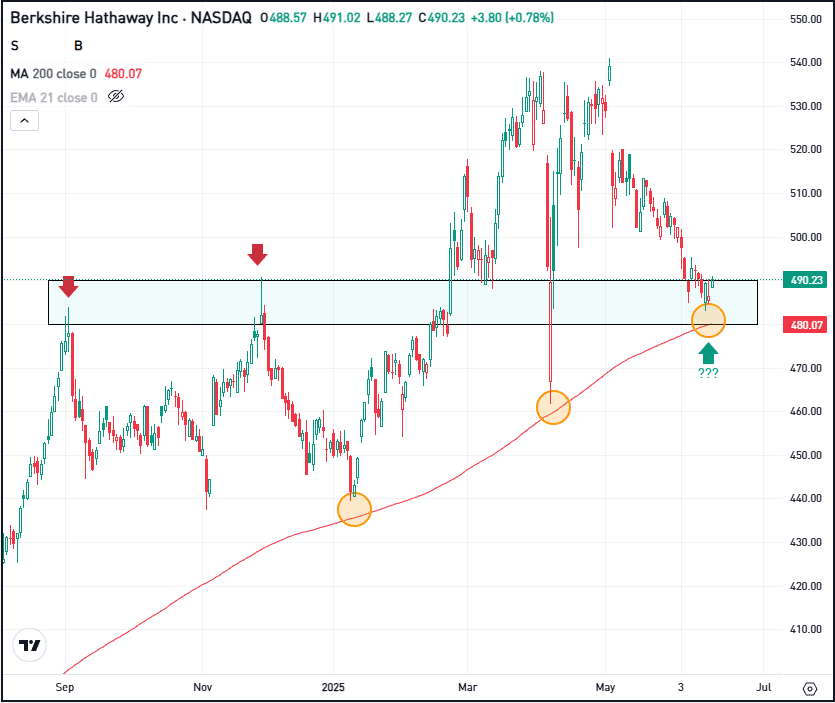Click the Sep label on time axis

pyautogui.click(x=65, y=687)
